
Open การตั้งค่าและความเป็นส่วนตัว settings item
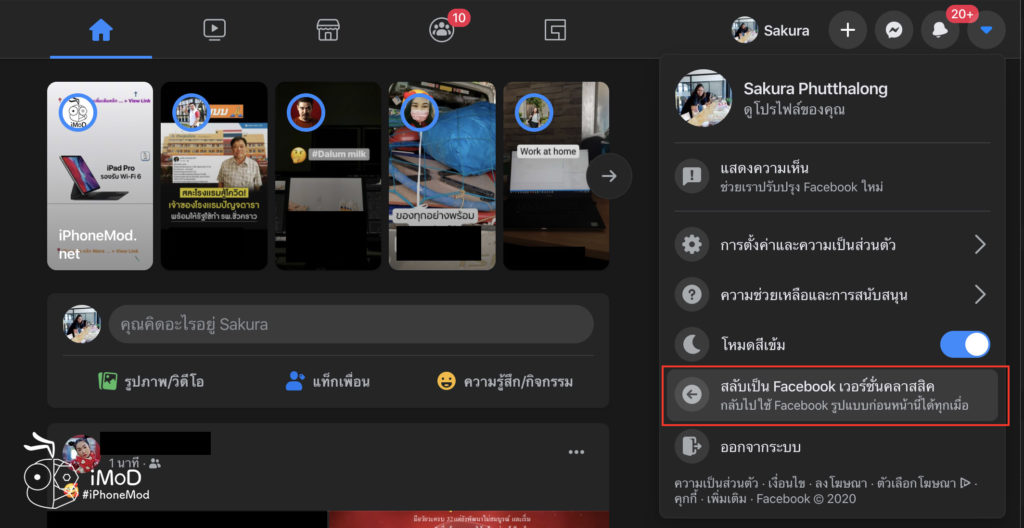(x=832, y=245)
